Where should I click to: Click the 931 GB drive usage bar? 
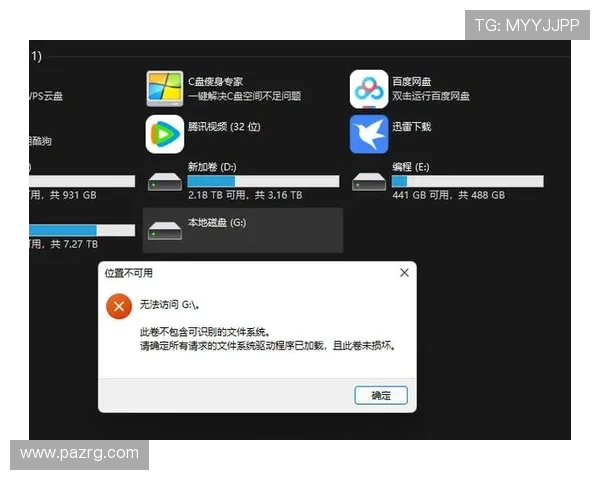(x=82, y=181)
